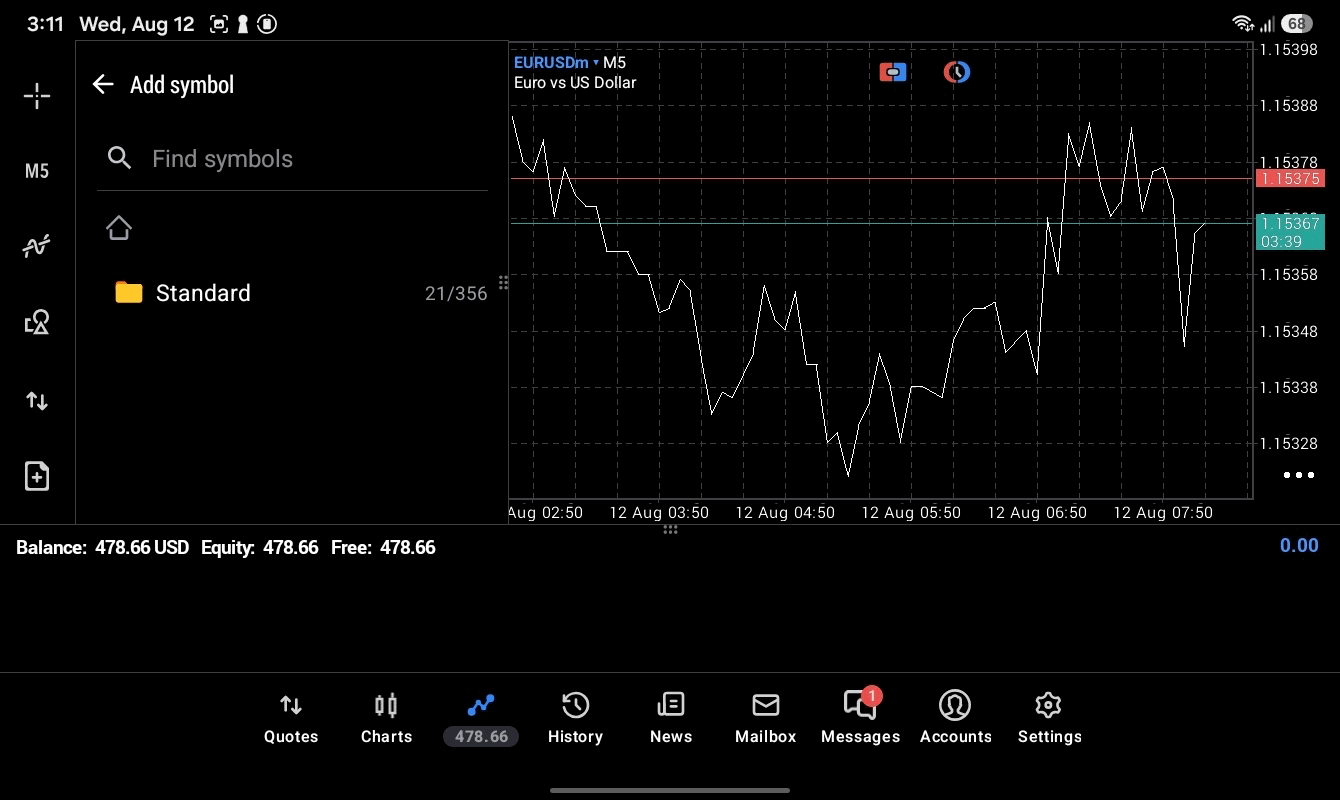Open the indicators icon in sidebar
The image size is (1340, 800).
[37, 246]
